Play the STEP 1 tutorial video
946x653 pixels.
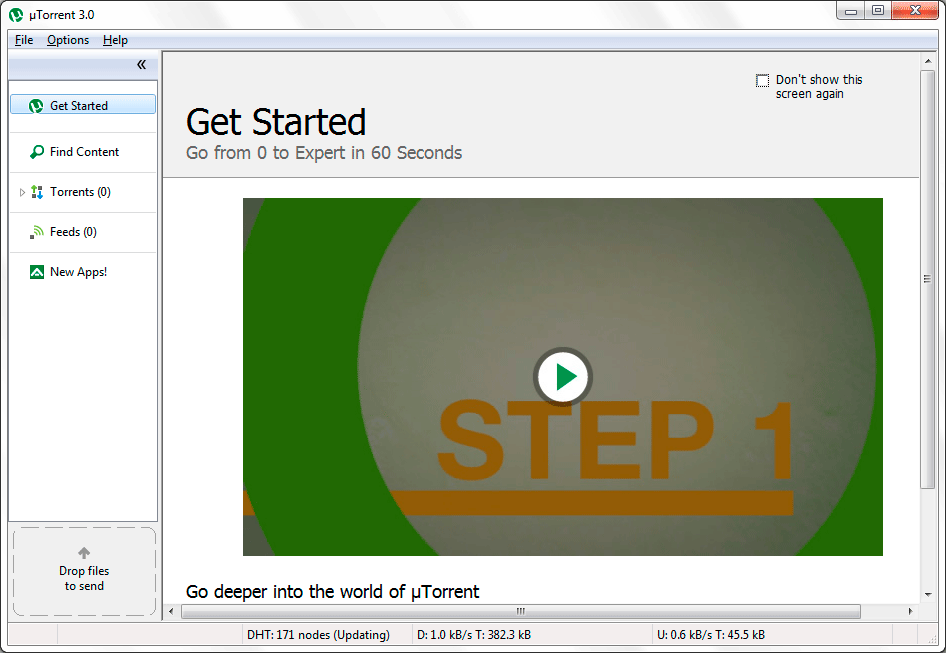coord(563,377)
